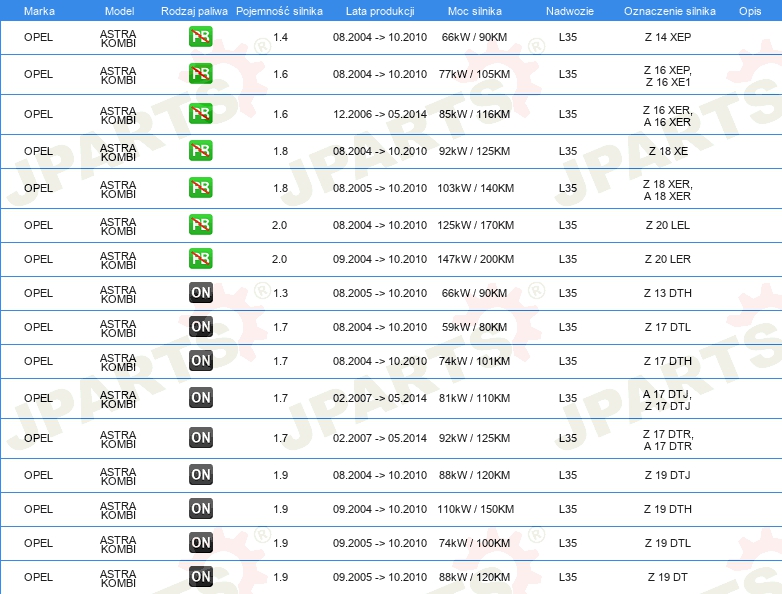782x594 pixels.
Task: Click the power value 74kW / 101KM
Action: click(474, 361)
